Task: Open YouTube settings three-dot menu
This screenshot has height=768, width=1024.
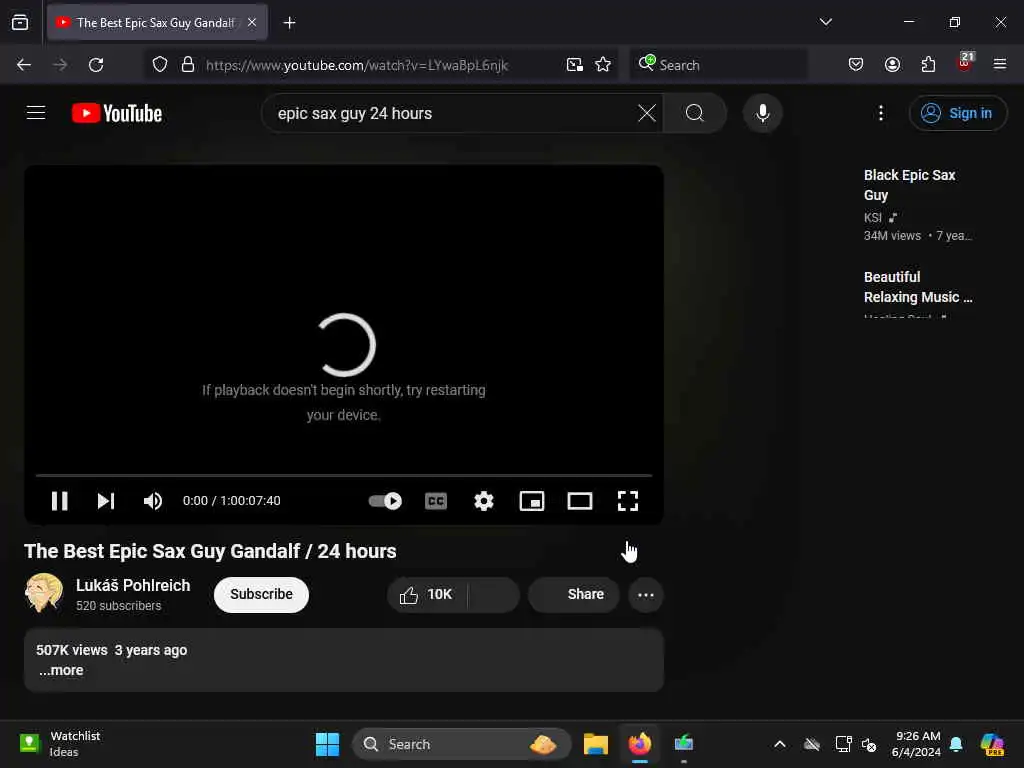Action: point(881,113)
